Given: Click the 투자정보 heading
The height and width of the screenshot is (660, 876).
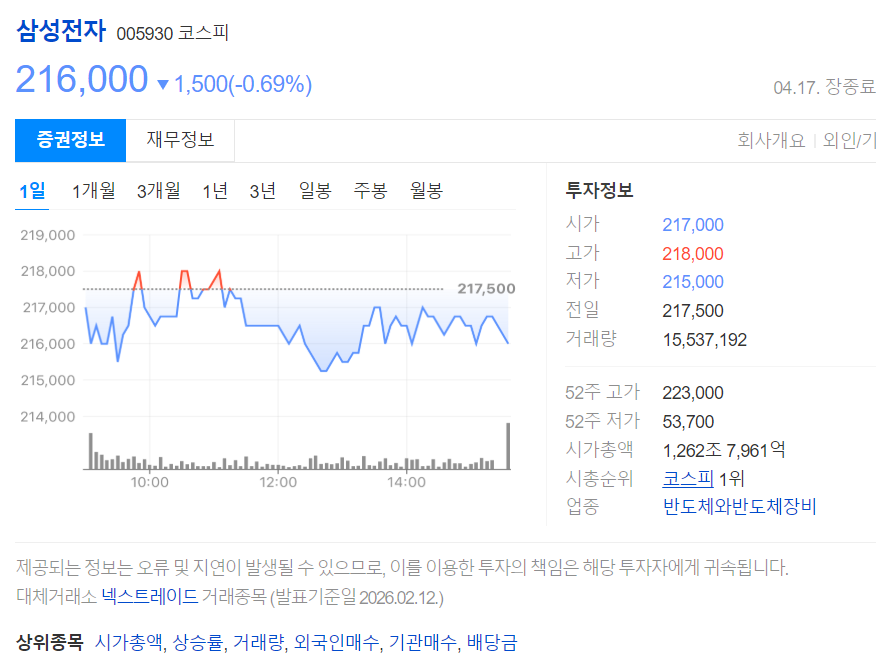Looking at the screenshot, I should tap(599, 190).
